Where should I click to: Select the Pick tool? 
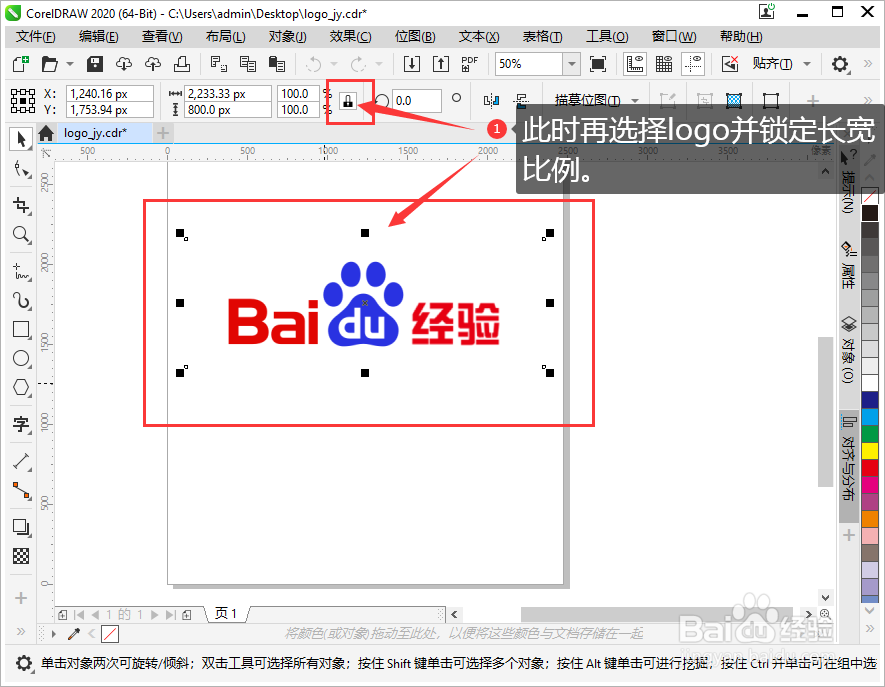pos(21,139)
